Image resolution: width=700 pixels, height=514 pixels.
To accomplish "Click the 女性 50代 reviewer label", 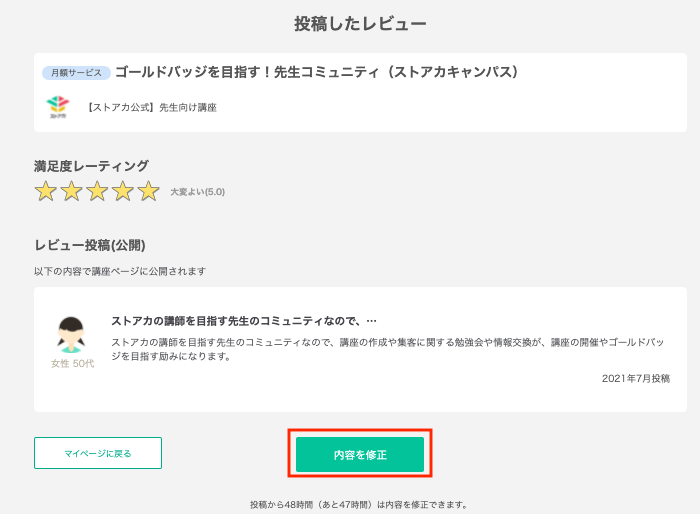I will (x=72, y=364).
